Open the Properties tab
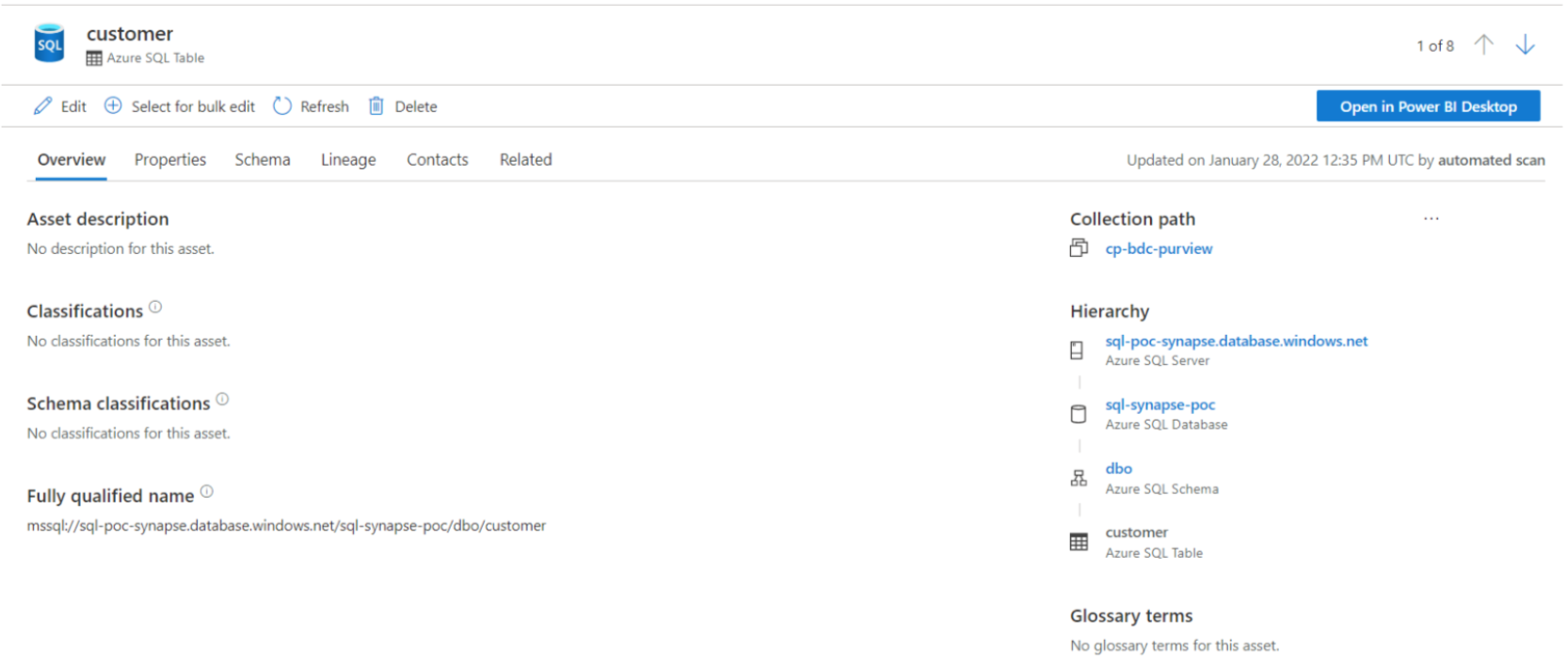1568x668 pixels. click(x=170, y=160)
